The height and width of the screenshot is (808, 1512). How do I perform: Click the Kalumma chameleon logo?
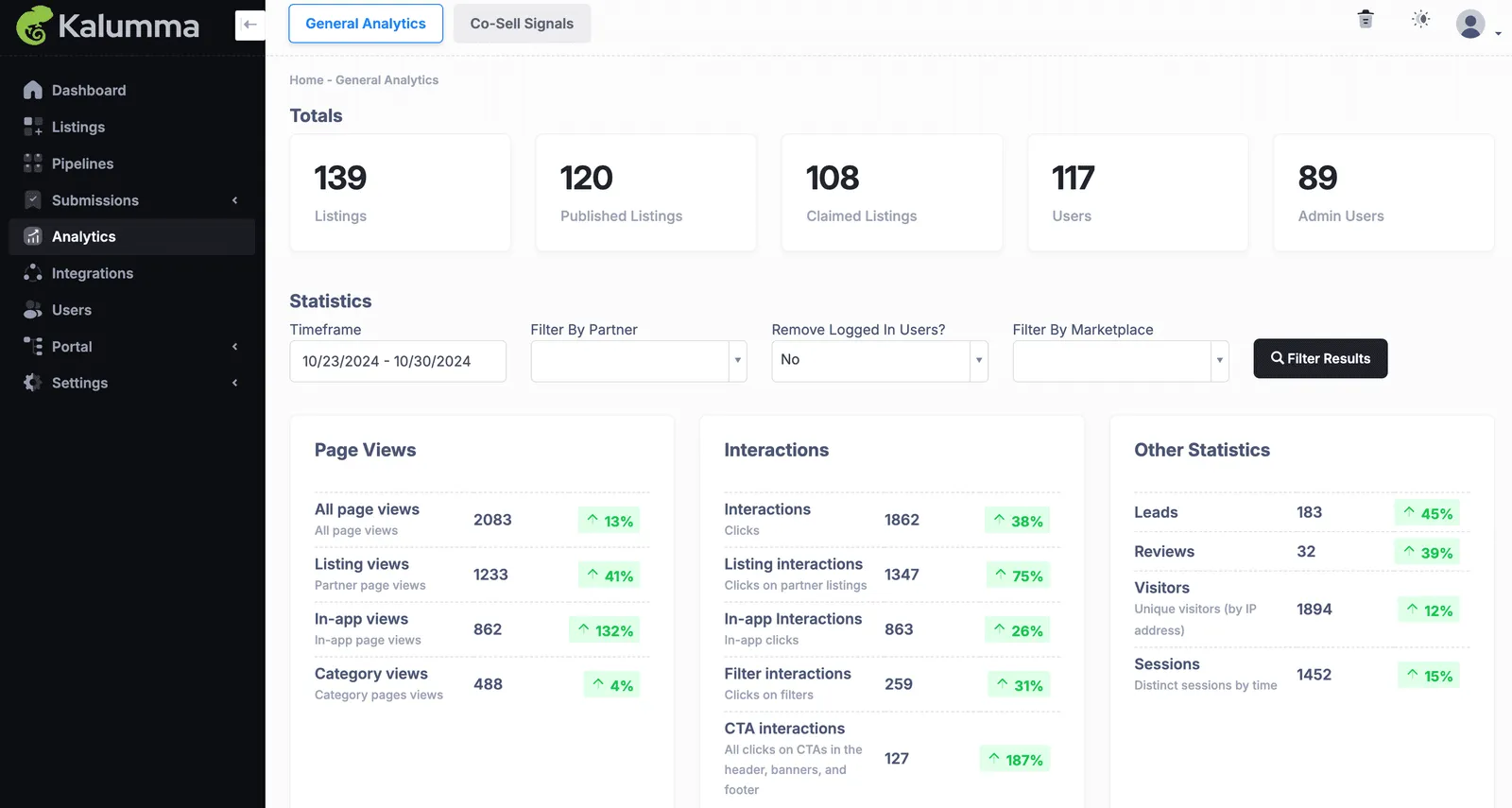(34, 26)
